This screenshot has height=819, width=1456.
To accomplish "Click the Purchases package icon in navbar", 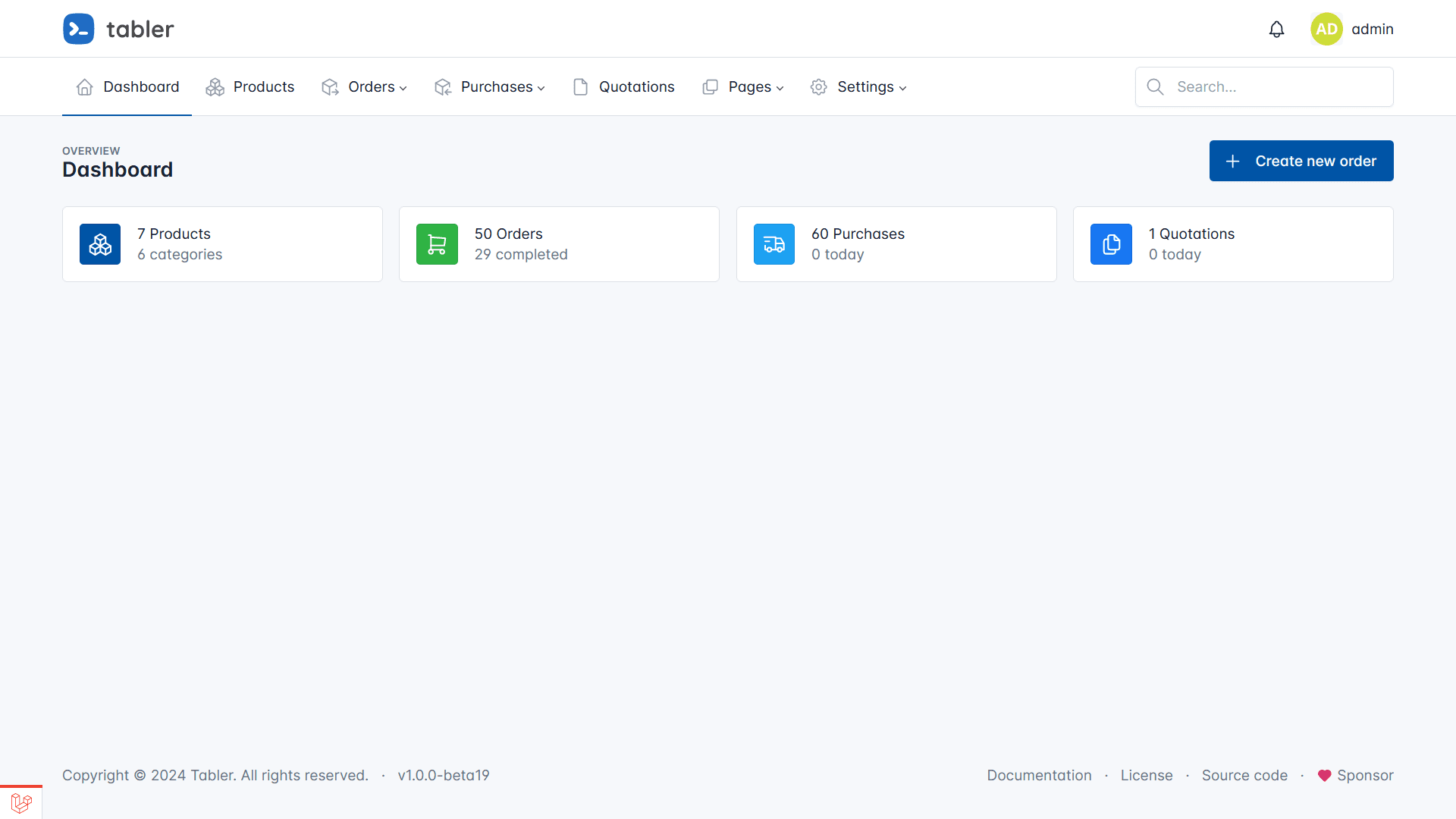I will (x=443, y=87).
